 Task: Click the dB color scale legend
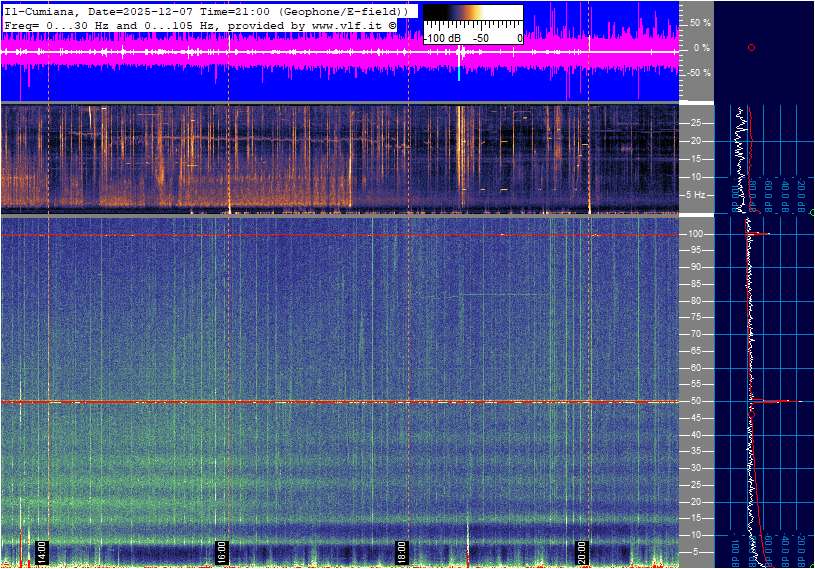pyautogui.click(x=472, y=25)
